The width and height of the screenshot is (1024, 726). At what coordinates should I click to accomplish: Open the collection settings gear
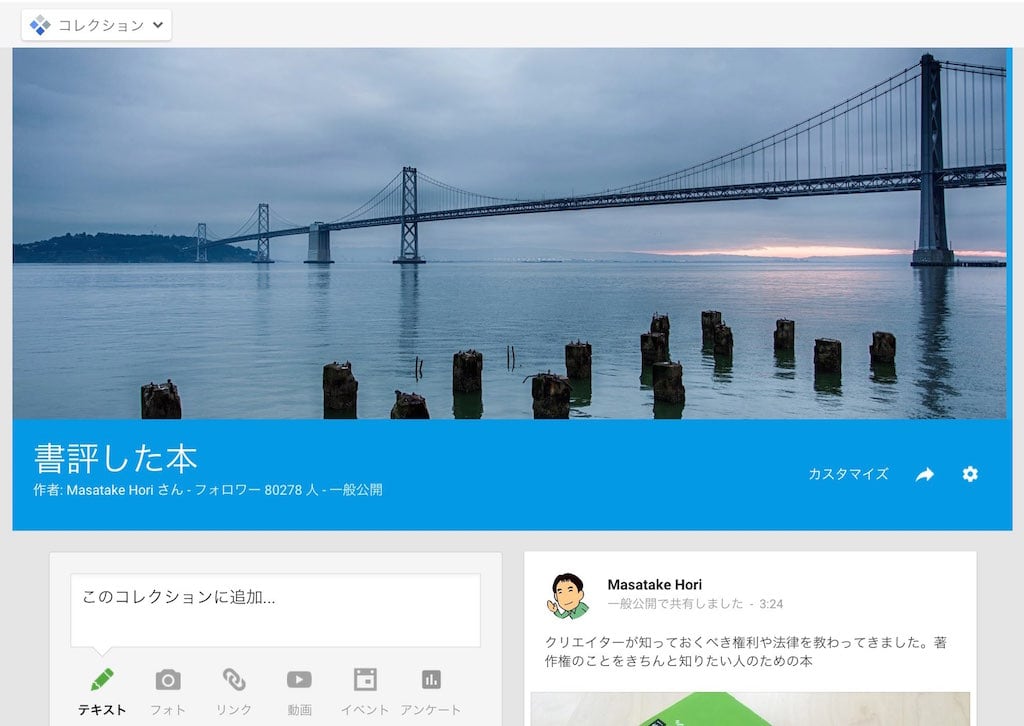(x=970, y=474)
